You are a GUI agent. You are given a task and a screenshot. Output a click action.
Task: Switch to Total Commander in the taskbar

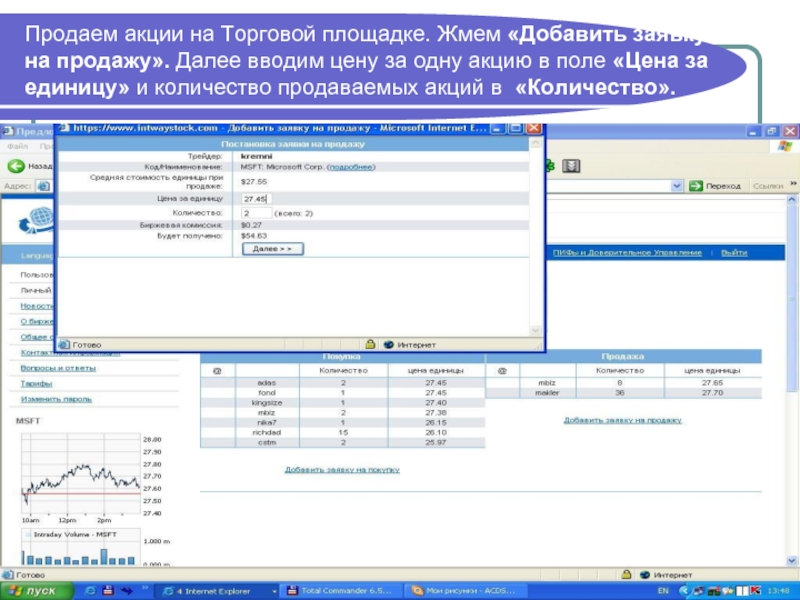pyautogui.click(x=342, y=591)
